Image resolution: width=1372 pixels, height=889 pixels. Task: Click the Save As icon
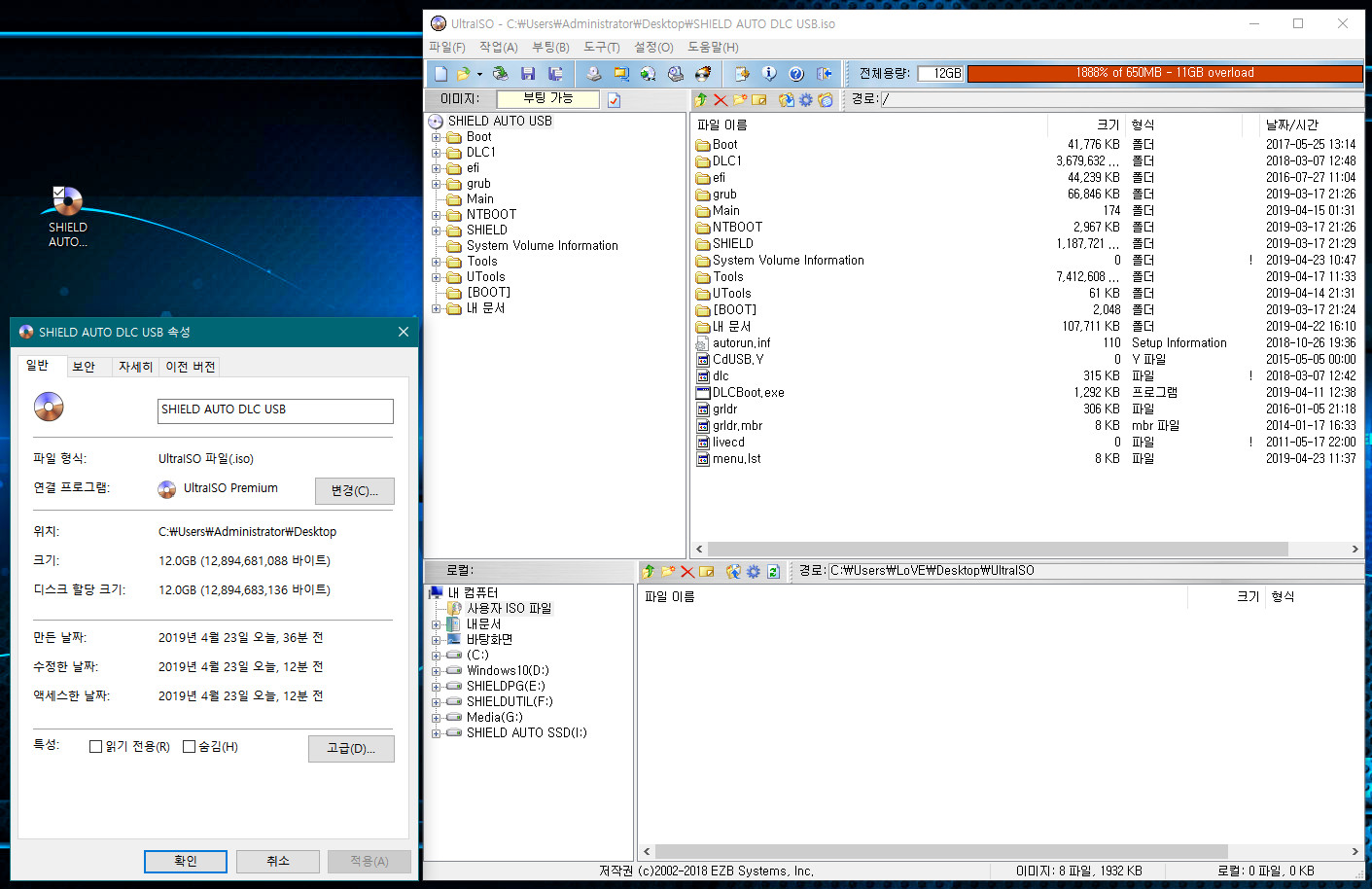(555, 73)
